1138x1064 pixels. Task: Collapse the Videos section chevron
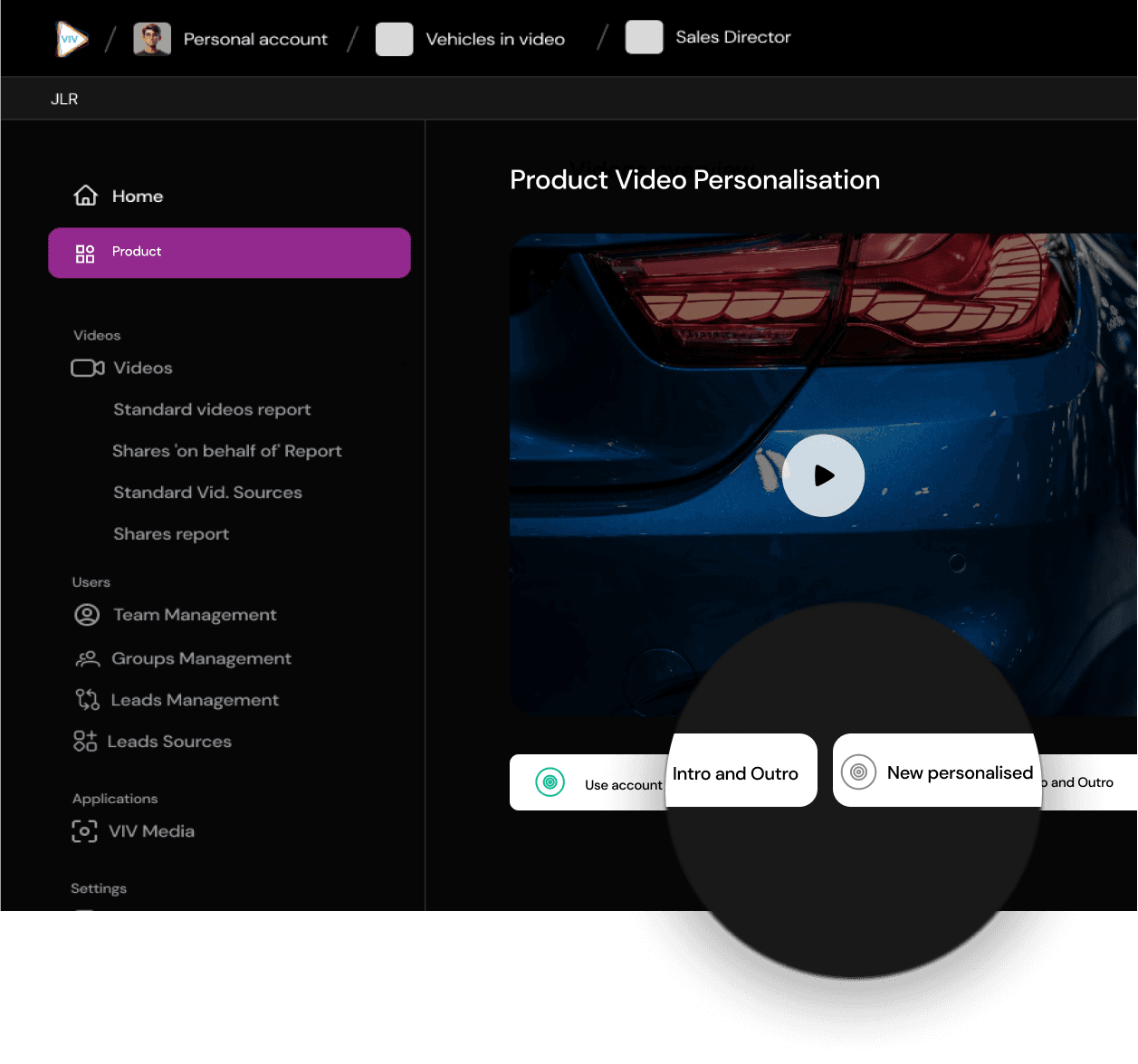point(404,364)
